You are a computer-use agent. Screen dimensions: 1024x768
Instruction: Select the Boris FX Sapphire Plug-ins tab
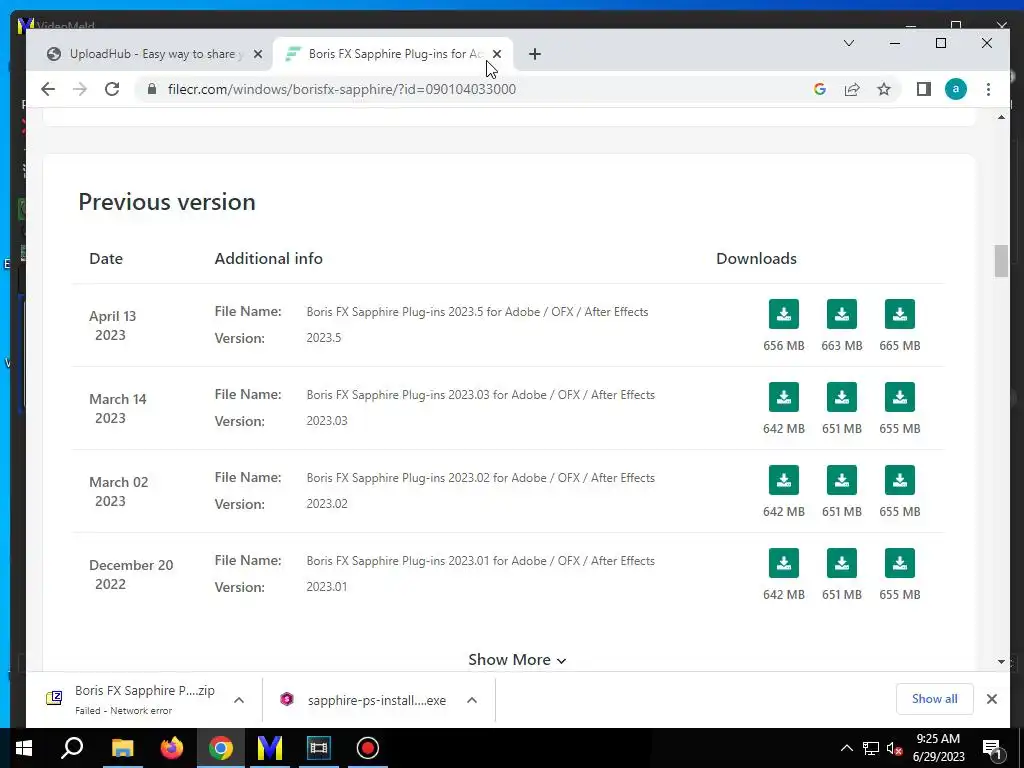point(394,54)
